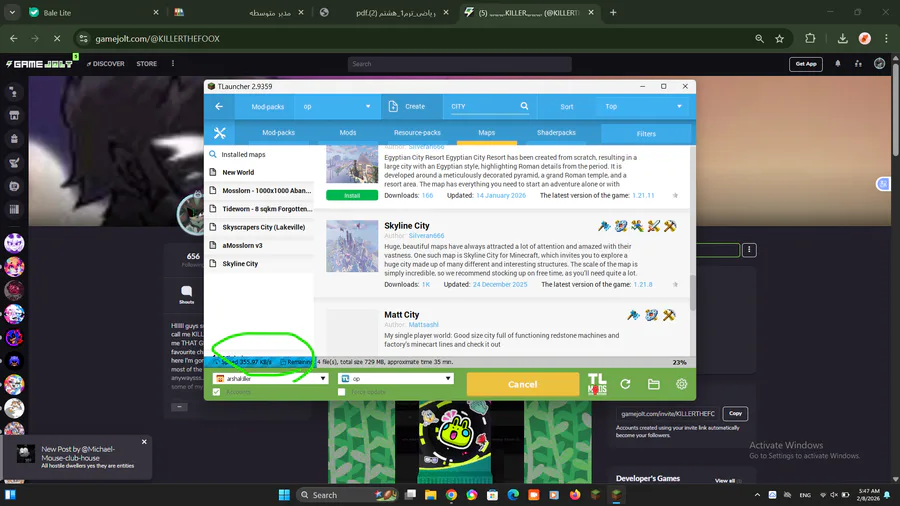Select 'New World' in installed maps
This screenshot has height=506, width=900.
[260, 172]
